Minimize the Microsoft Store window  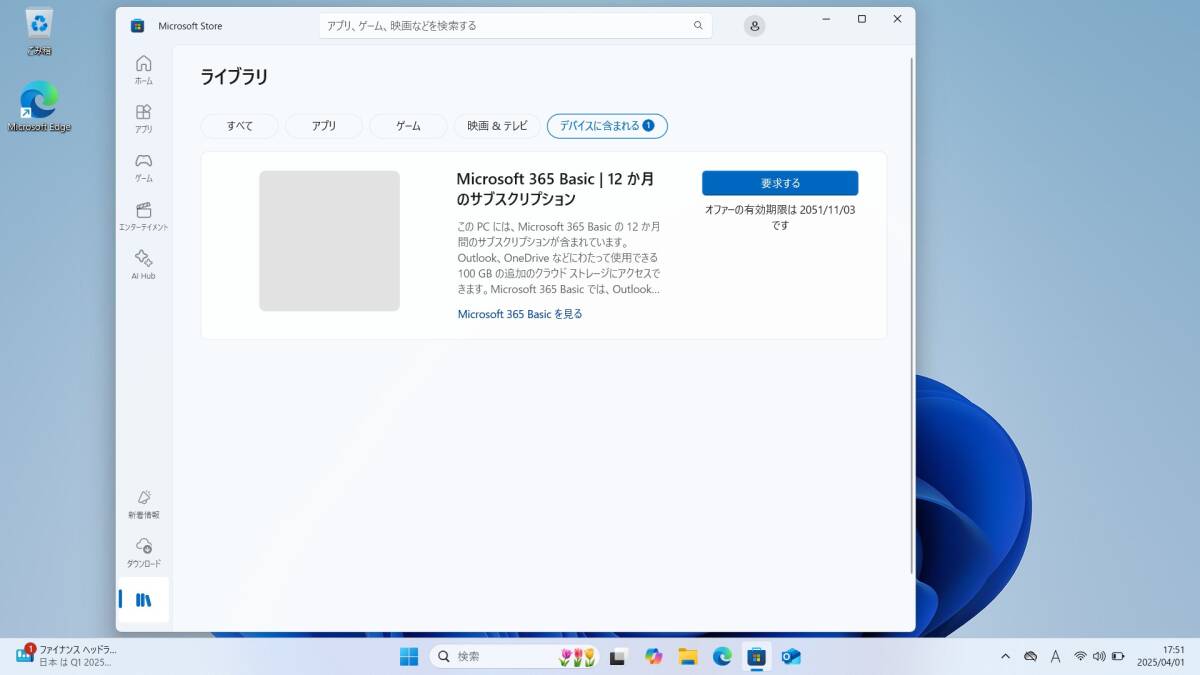click(x=826, y=19)
